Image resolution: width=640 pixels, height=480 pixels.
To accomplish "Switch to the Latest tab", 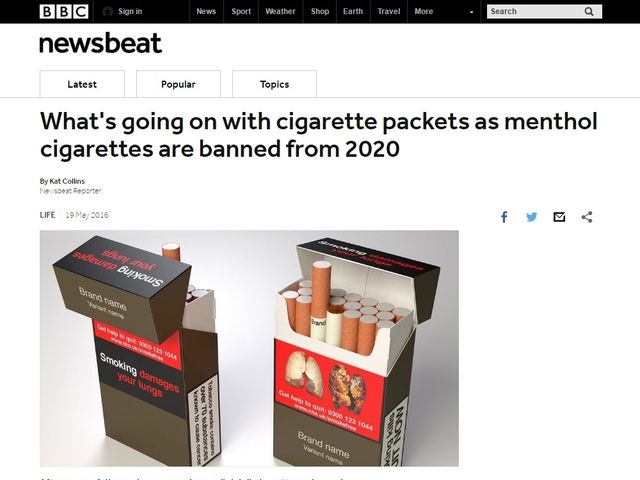I will pos(82,84).
